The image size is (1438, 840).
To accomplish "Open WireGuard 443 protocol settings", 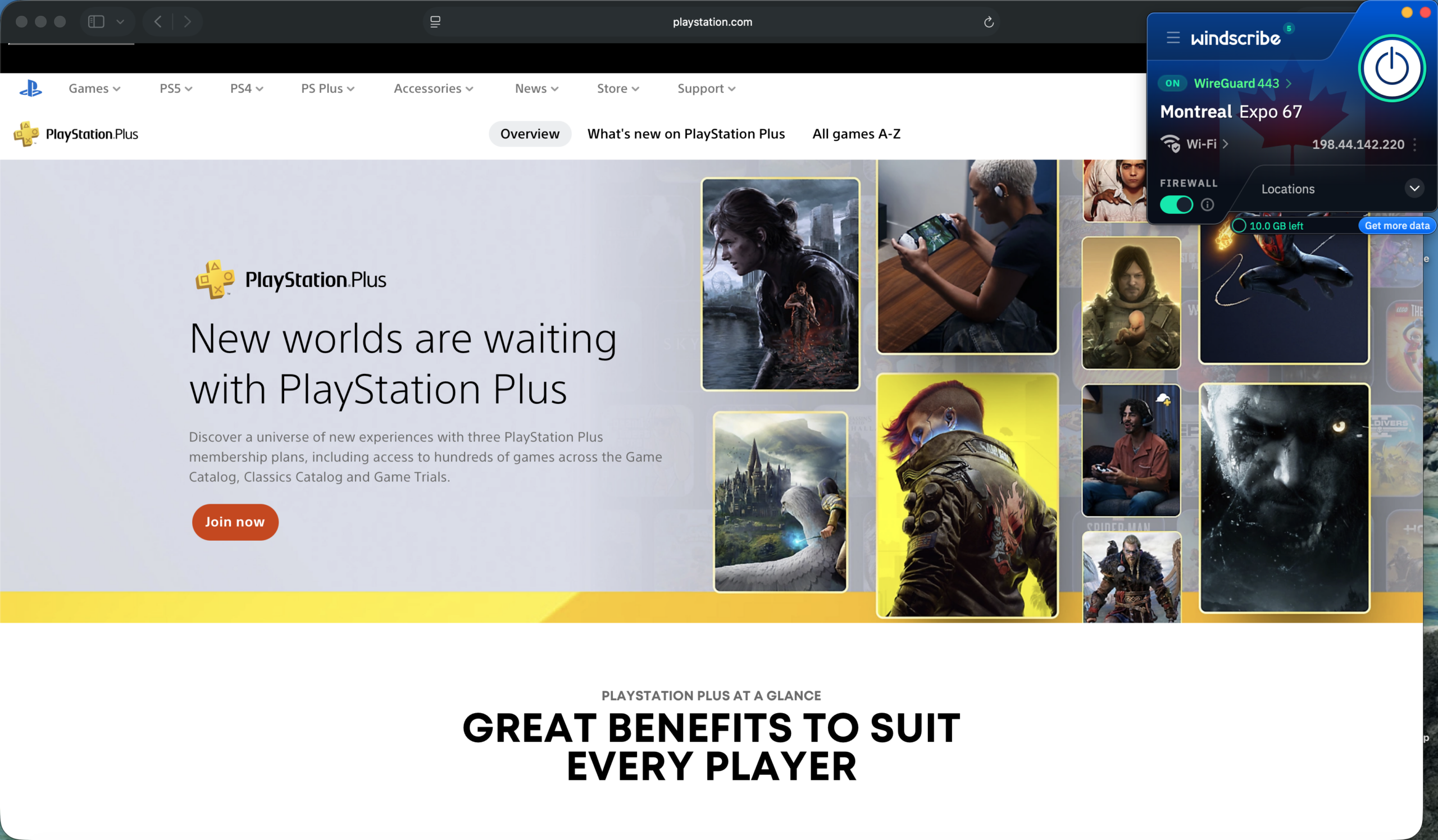I will coord(1243,83).
